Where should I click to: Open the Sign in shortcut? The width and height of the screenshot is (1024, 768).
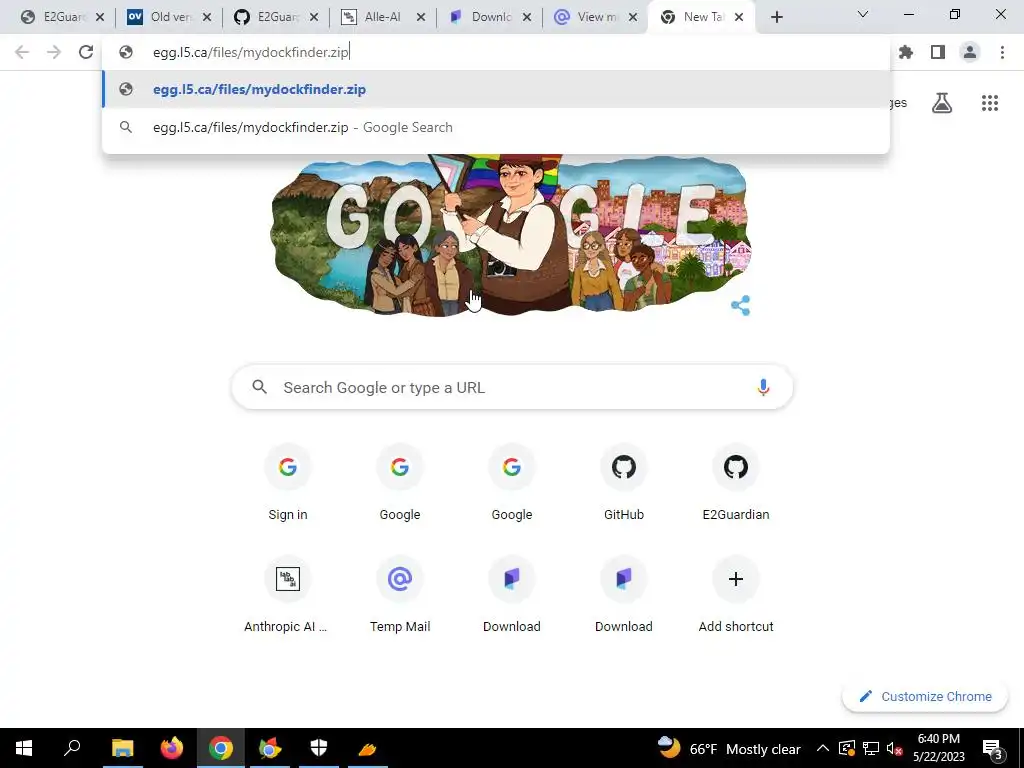point(288,483)
